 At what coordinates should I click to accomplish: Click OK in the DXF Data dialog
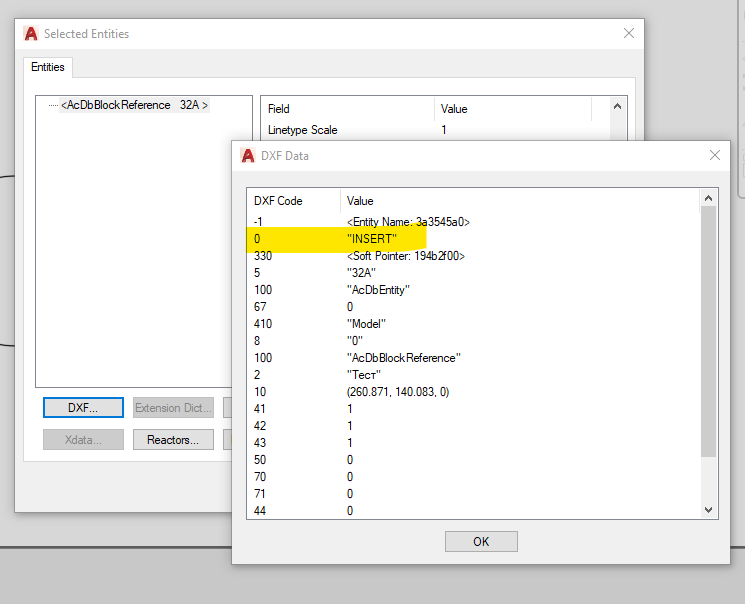tap(481, 541)
